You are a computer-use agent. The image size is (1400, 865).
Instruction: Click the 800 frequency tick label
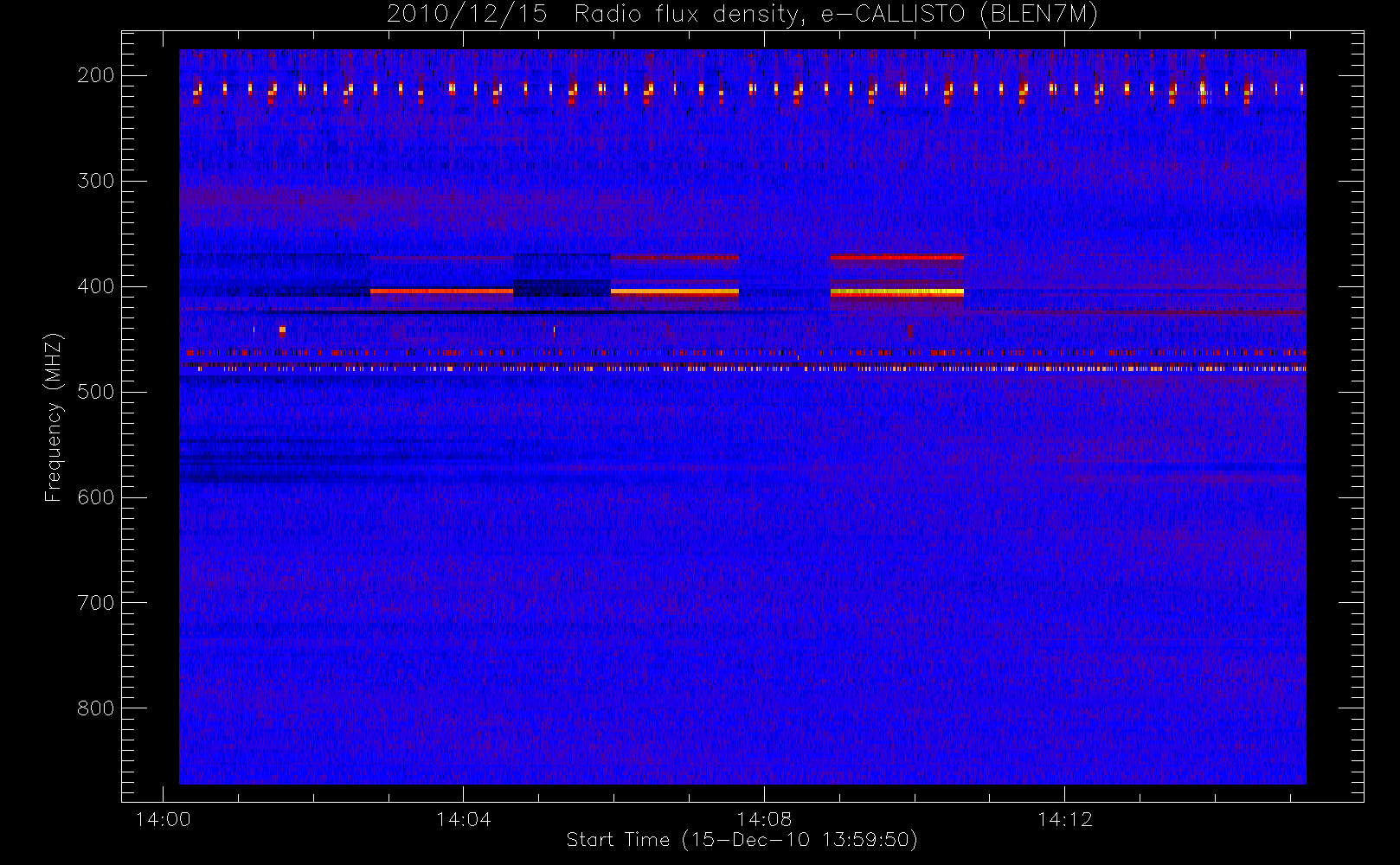(96, 708)
